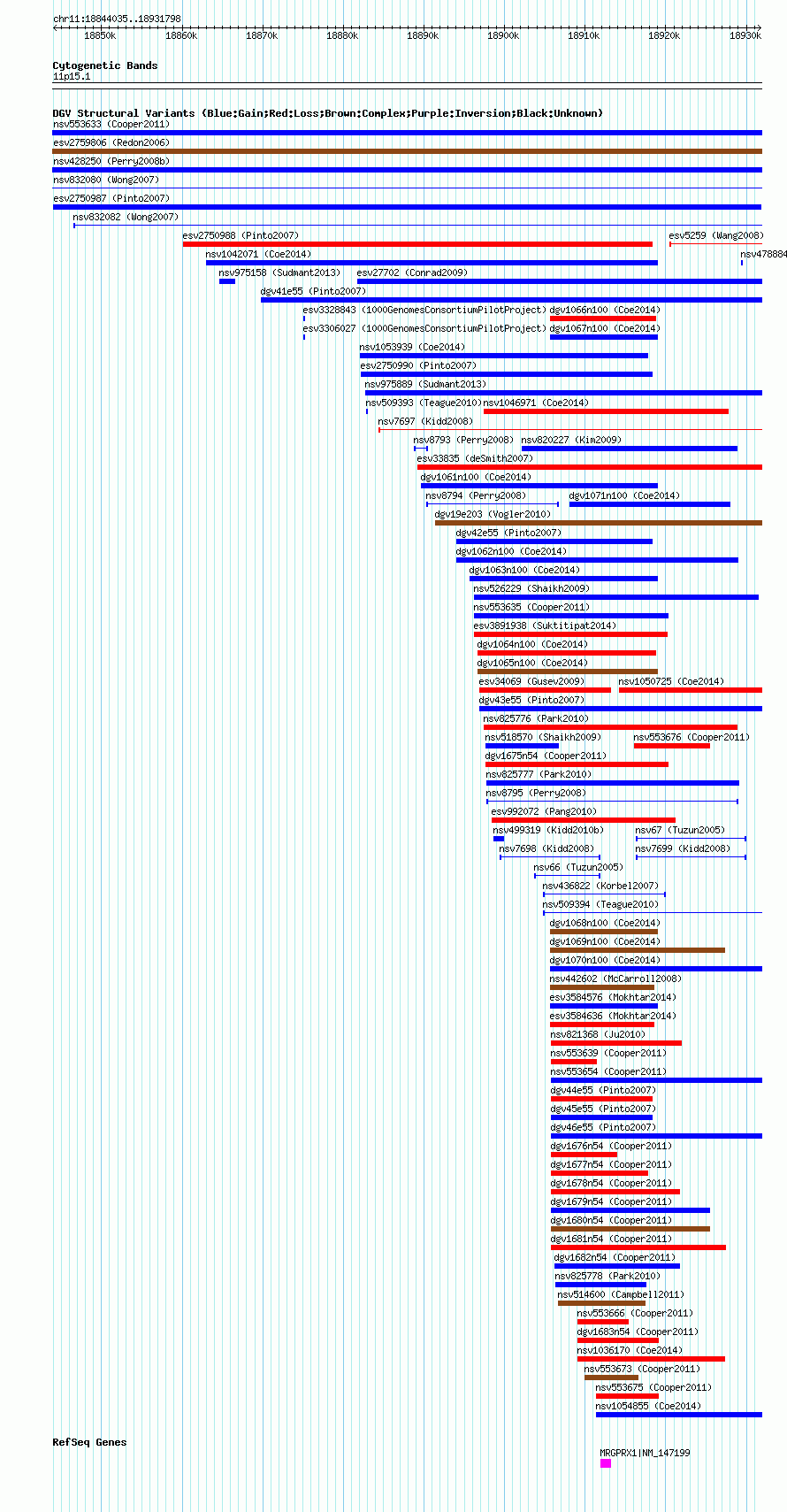Click the MRGPRX1 gene magenta box
Screen dimensions: 787x1512
606,1463
